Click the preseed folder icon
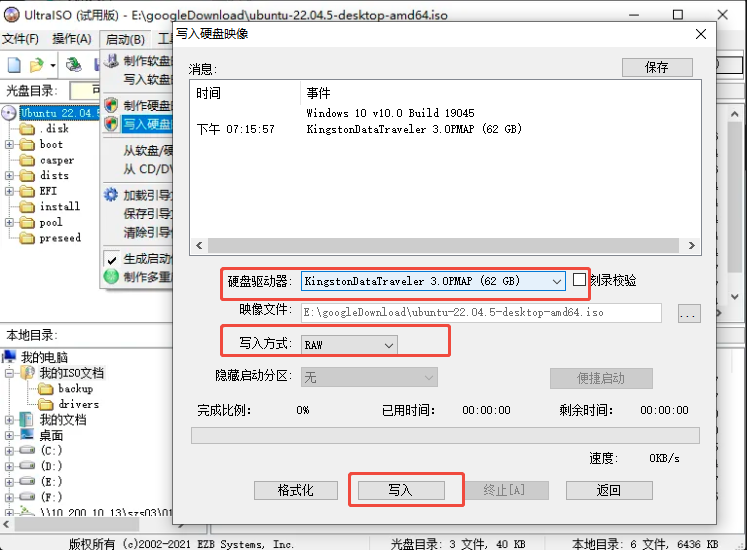The image size is (747, 550). pos(27,238)
